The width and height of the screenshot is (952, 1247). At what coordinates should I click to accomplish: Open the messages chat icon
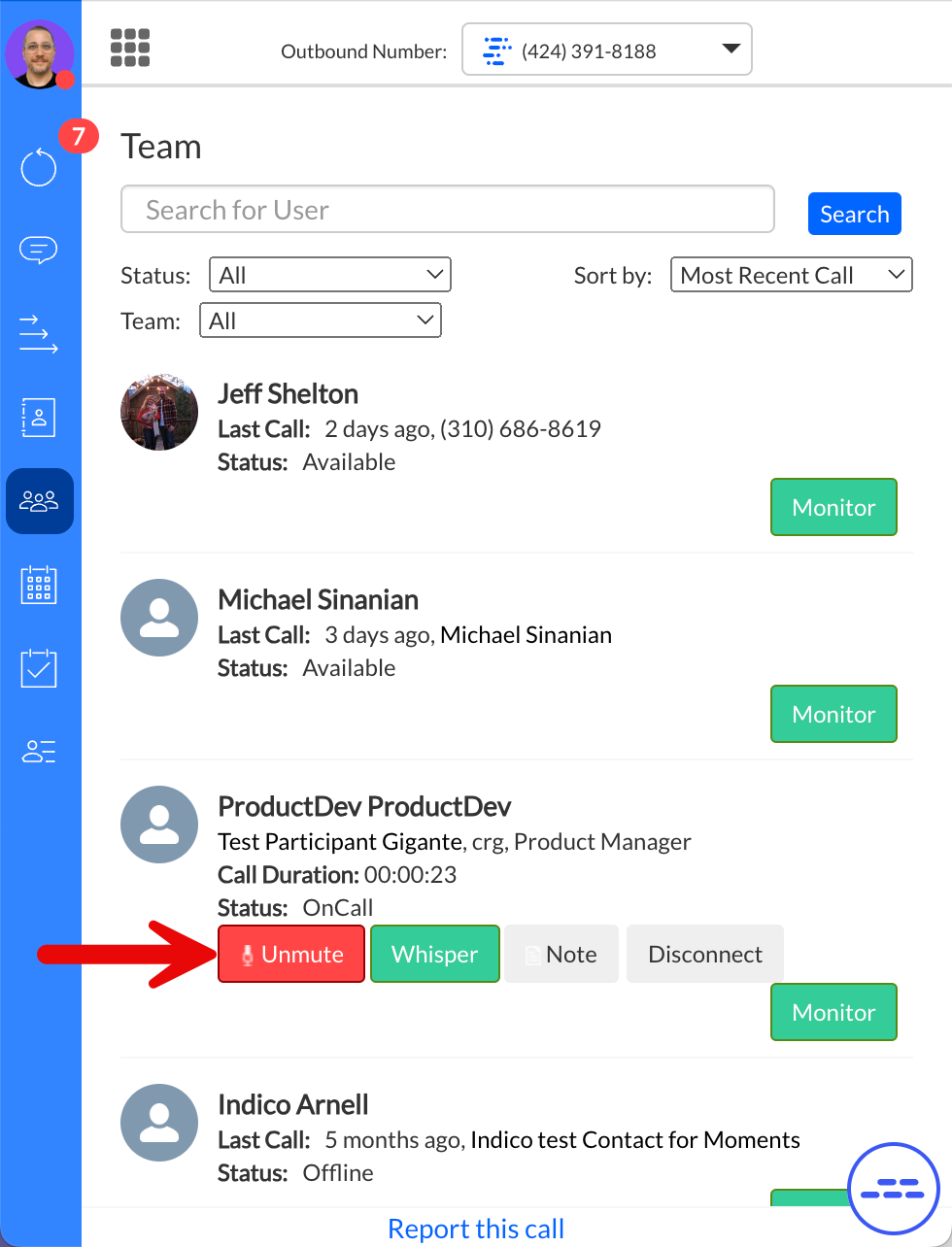point(39,251)
